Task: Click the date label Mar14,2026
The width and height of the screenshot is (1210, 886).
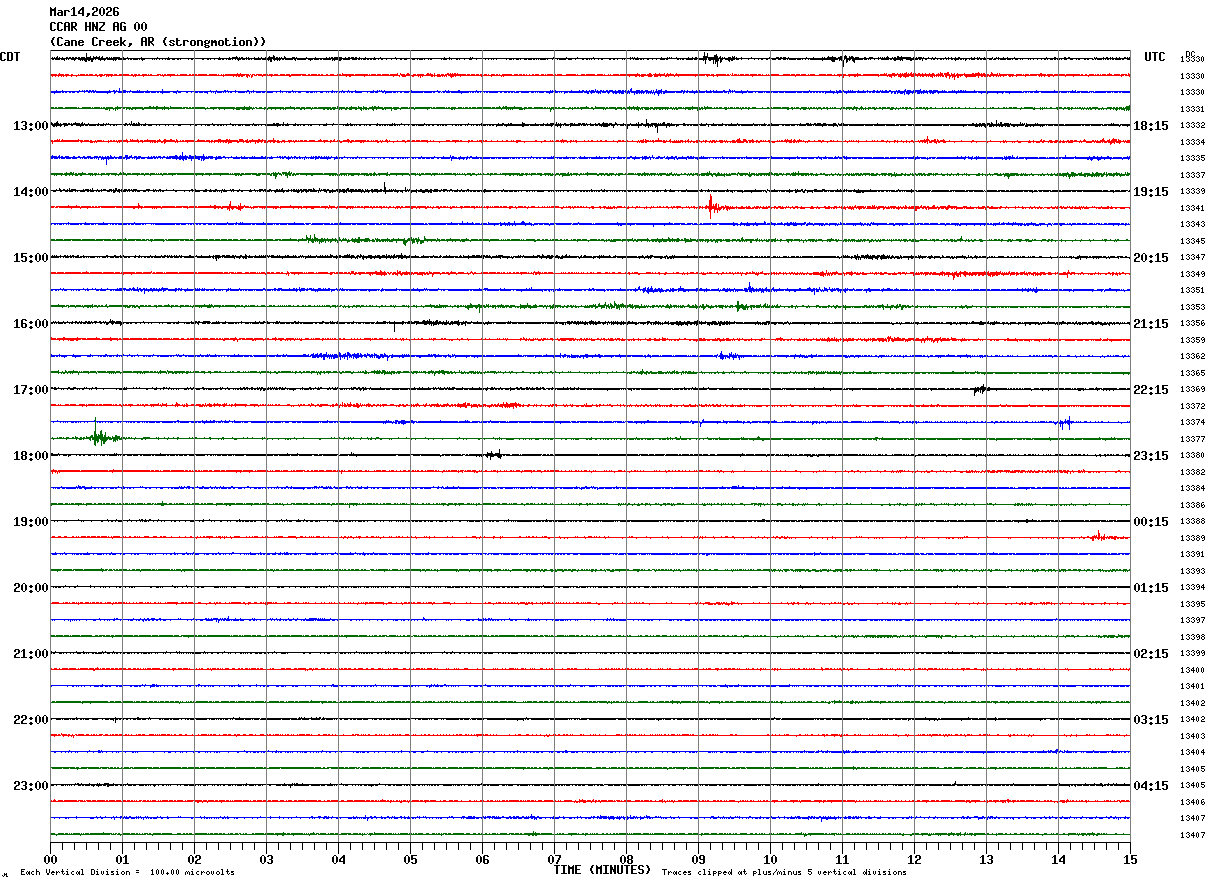Action: [84, 12]
